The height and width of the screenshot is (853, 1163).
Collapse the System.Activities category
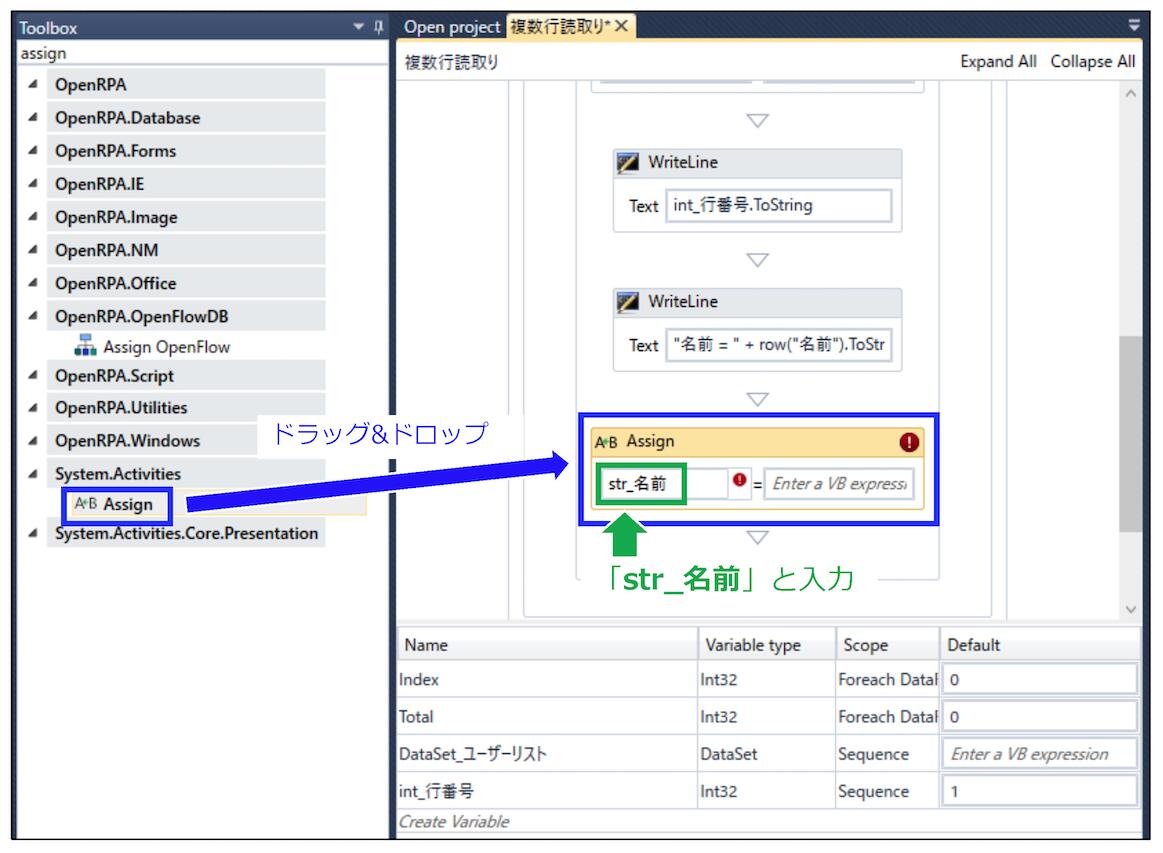tap(33, 474)
